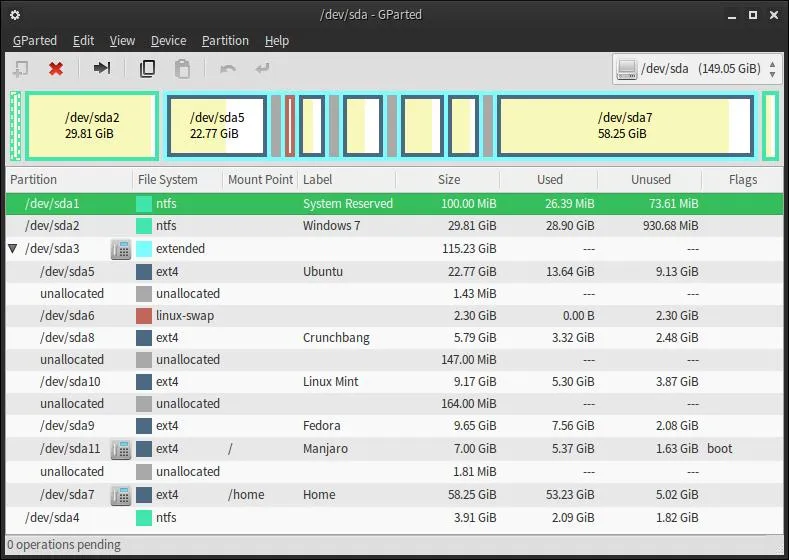Select the /dev/sda2 block in disk map
The height and width of the screenshot is (560, 789).
tap(92, 126)
